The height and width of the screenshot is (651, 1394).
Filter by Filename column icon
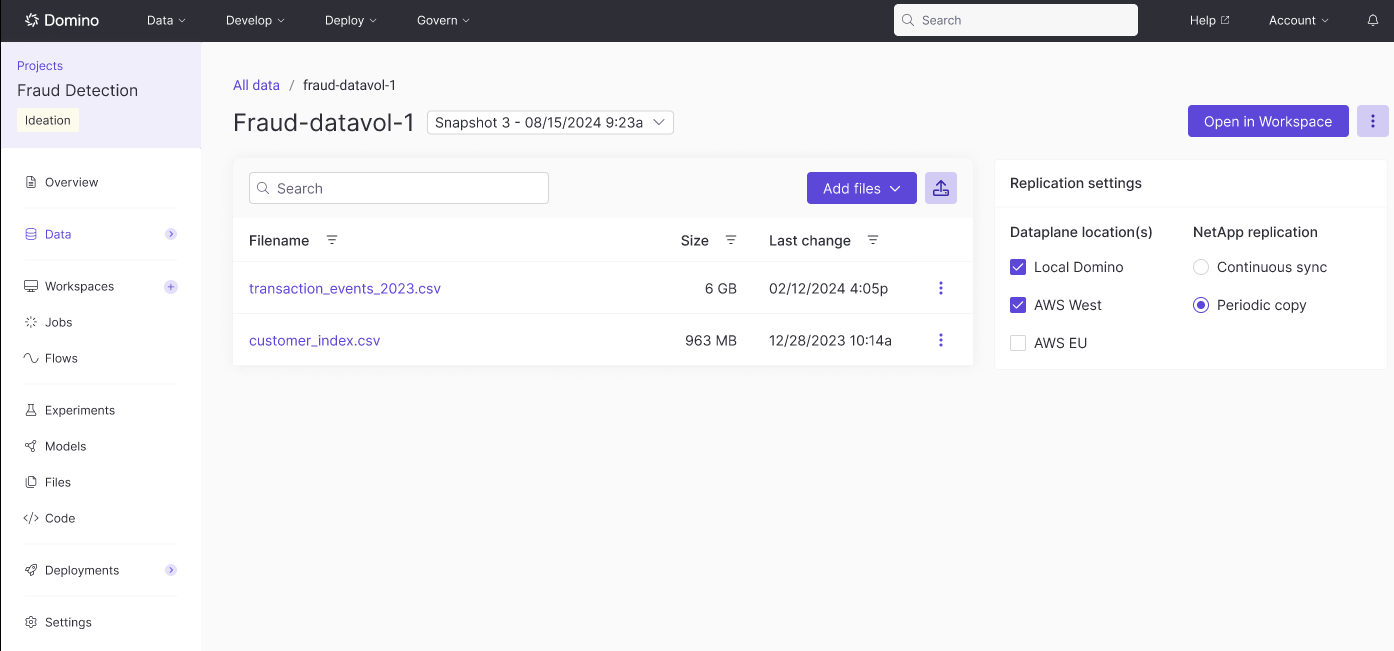pyautogui.click(x=332, y=240)
